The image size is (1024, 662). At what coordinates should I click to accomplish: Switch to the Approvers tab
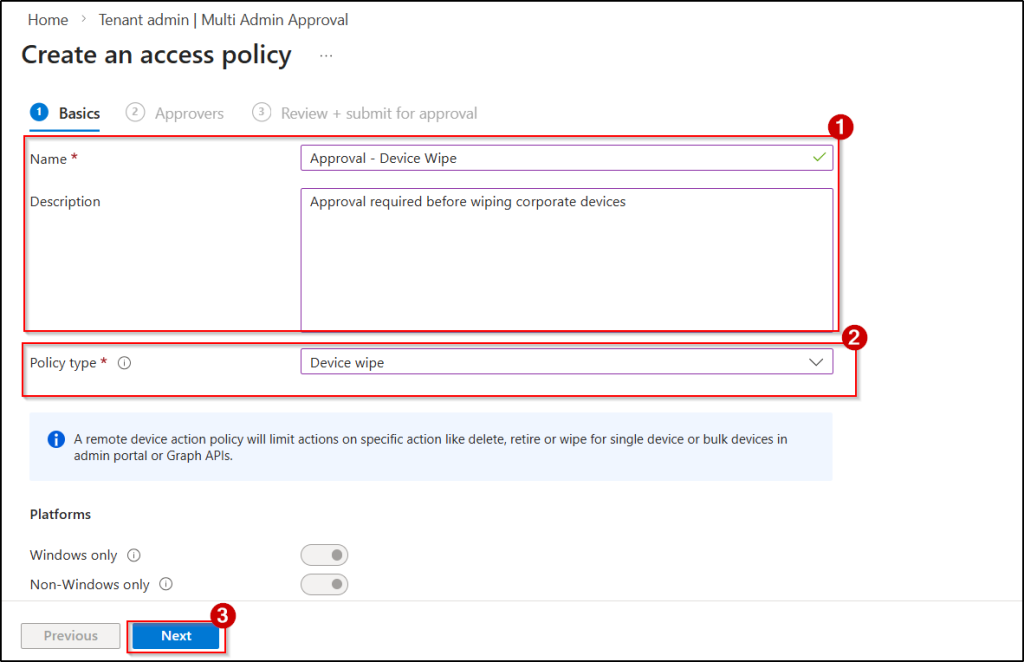187,113
